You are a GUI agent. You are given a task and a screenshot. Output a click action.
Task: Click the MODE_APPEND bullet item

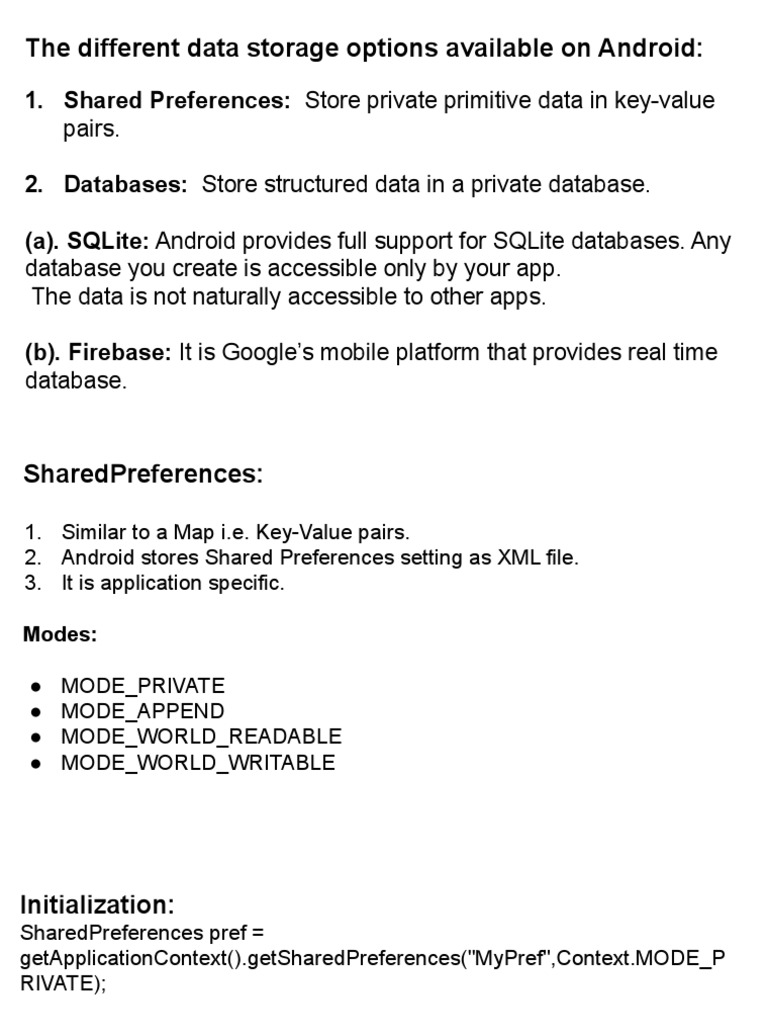point(142,711)
